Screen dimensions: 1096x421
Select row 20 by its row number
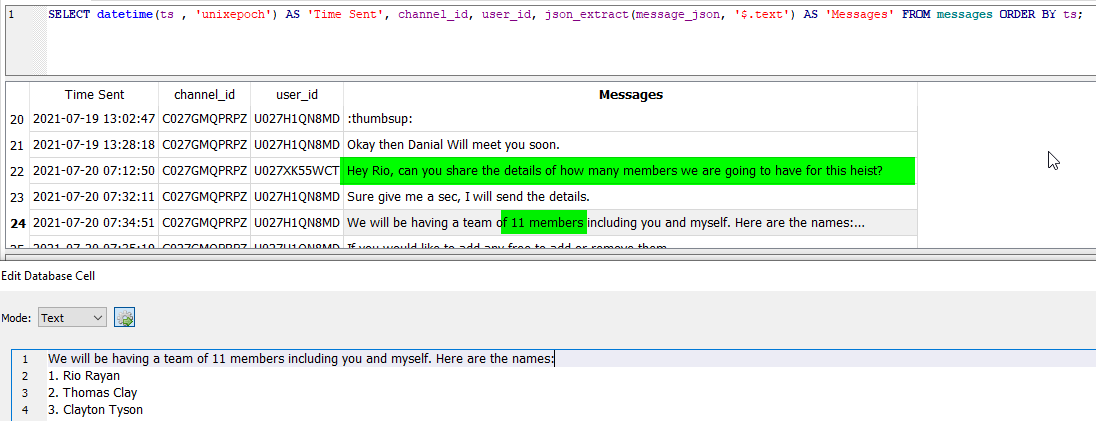pos(17,119)
